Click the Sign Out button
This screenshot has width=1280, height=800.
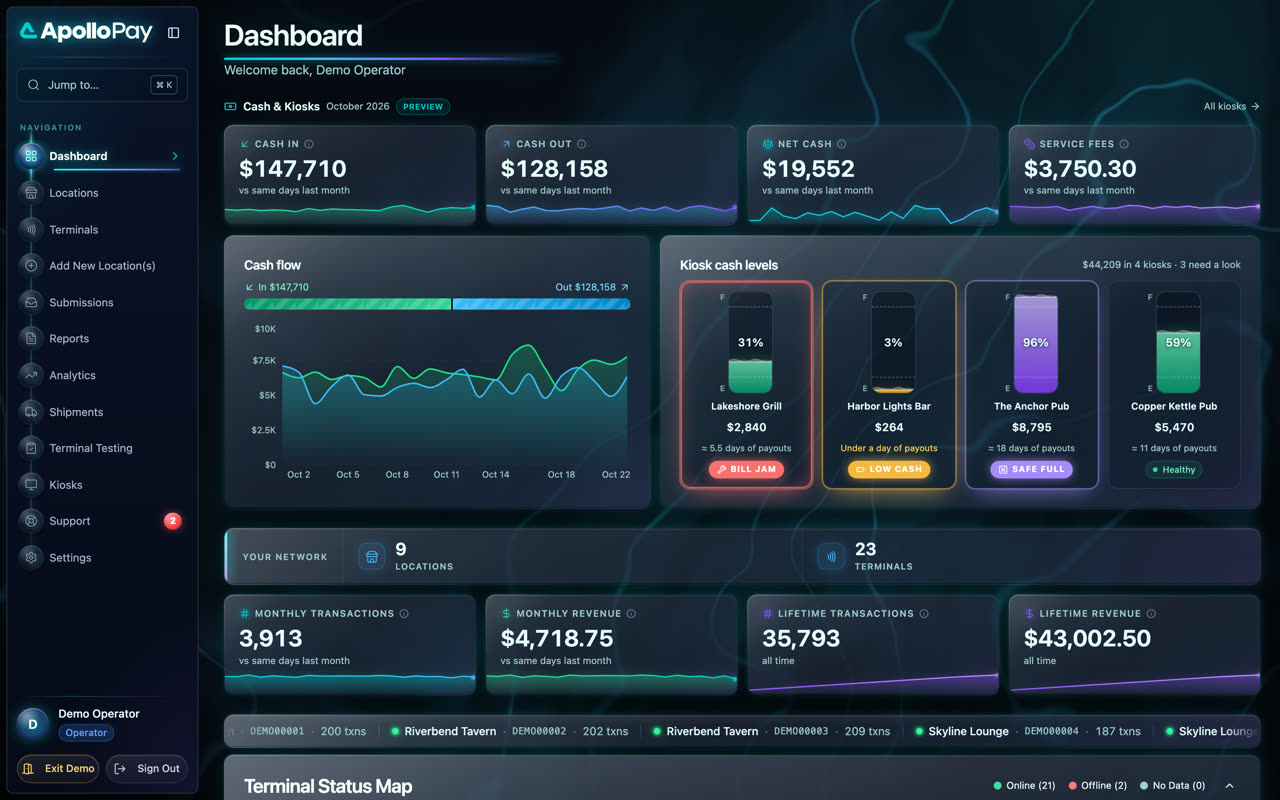[x=147, y=769]
